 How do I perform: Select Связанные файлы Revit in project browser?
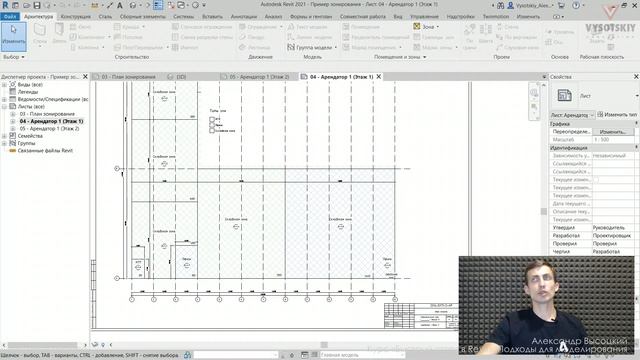coord(45,151)
